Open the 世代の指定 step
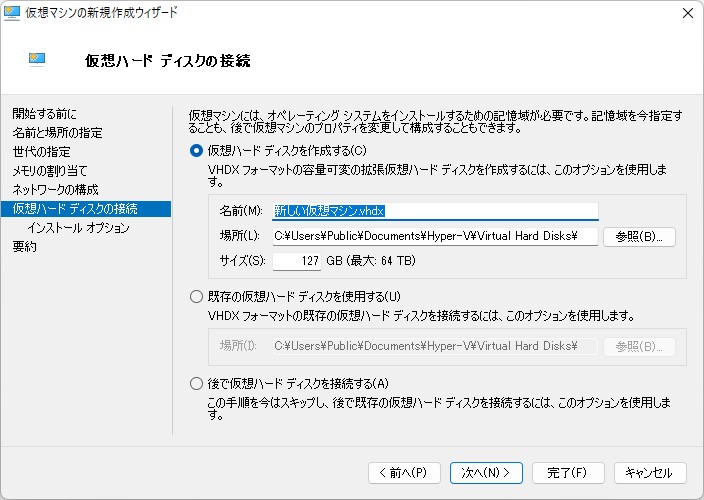The height and width of the screenshot is (500, 704). [x=41, y=152]
